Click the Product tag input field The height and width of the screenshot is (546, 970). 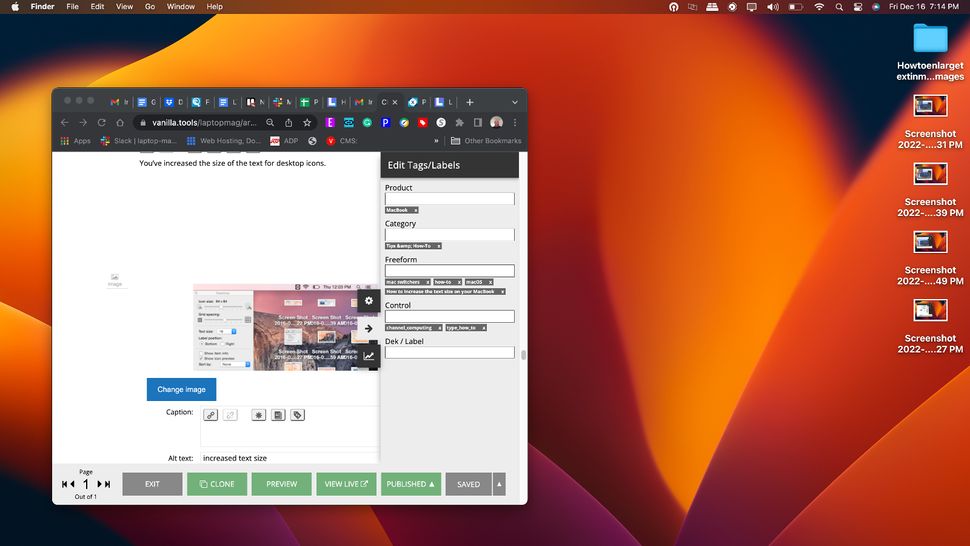(x=450, y=199)
